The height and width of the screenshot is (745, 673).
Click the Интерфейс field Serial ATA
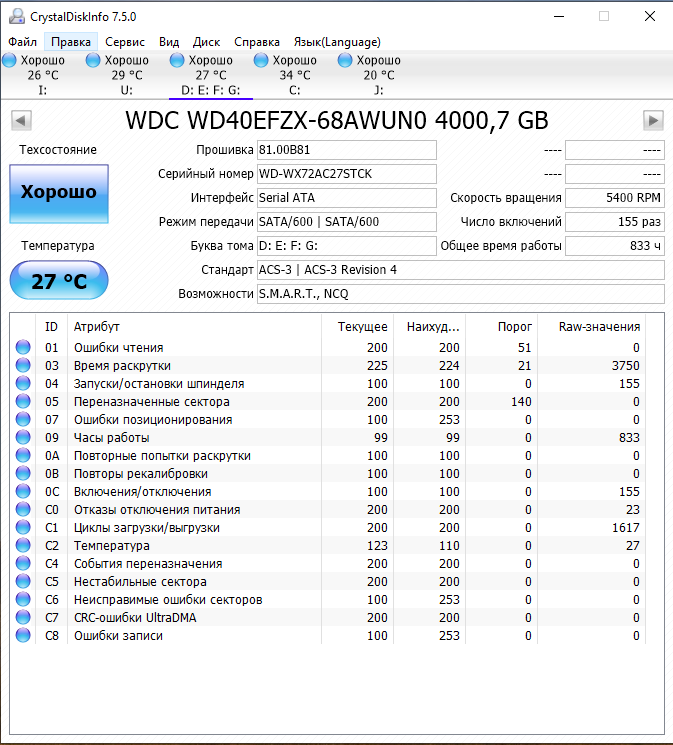[x=346, y=198]
